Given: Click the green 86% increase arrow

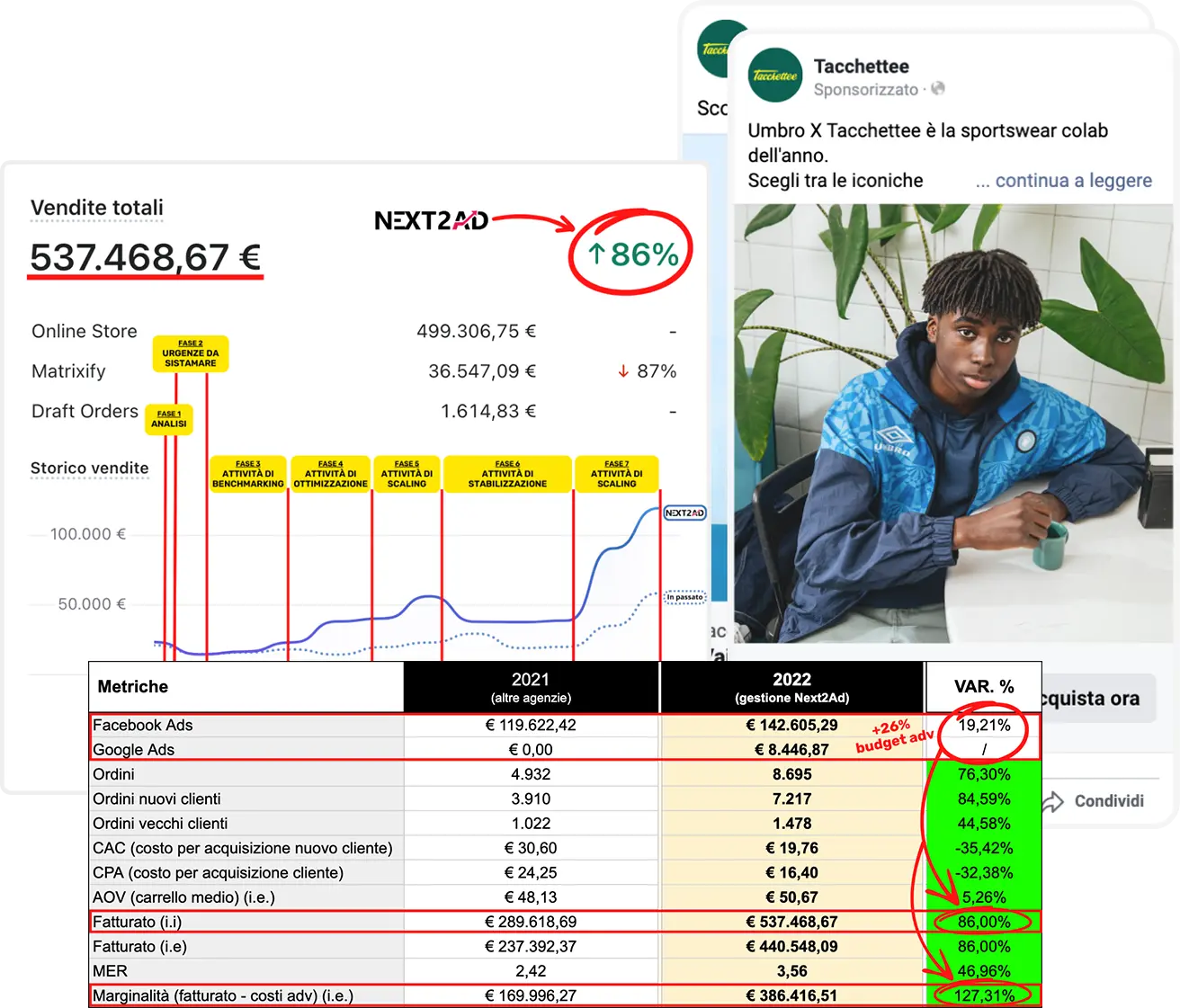Looking at the screenshot, I should click(x=596, y=254).
